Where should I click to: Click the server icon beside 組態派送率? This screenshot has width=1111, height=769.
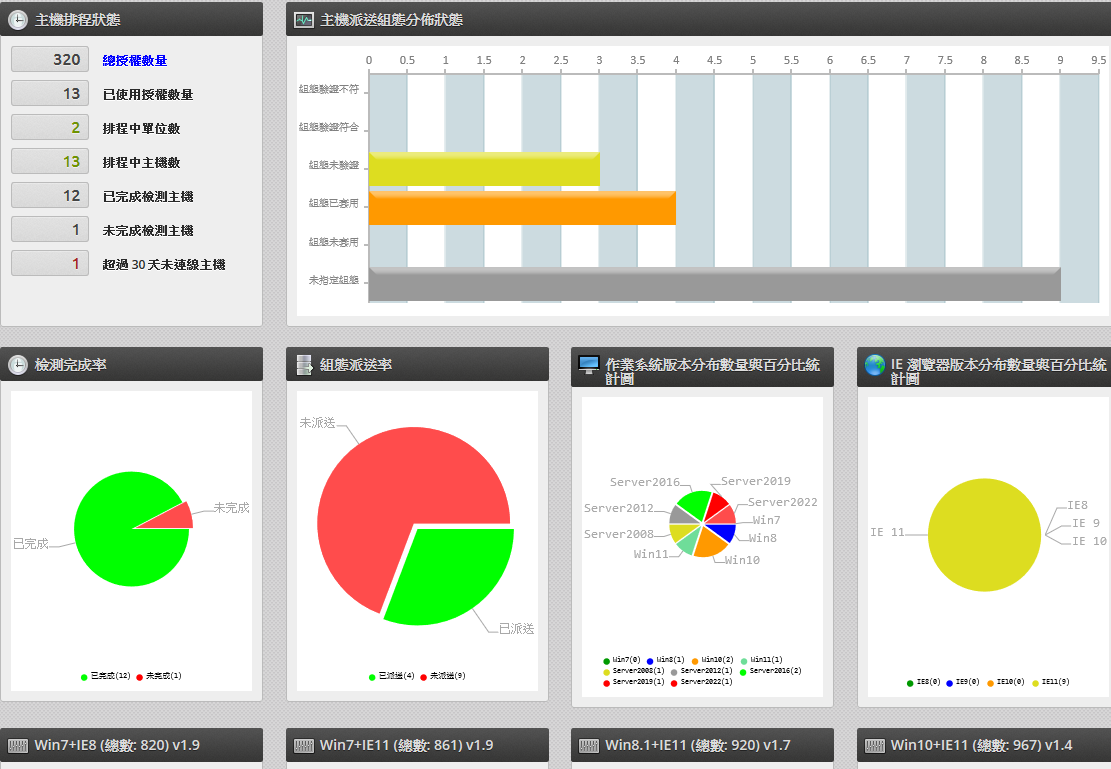click(304, 365)
